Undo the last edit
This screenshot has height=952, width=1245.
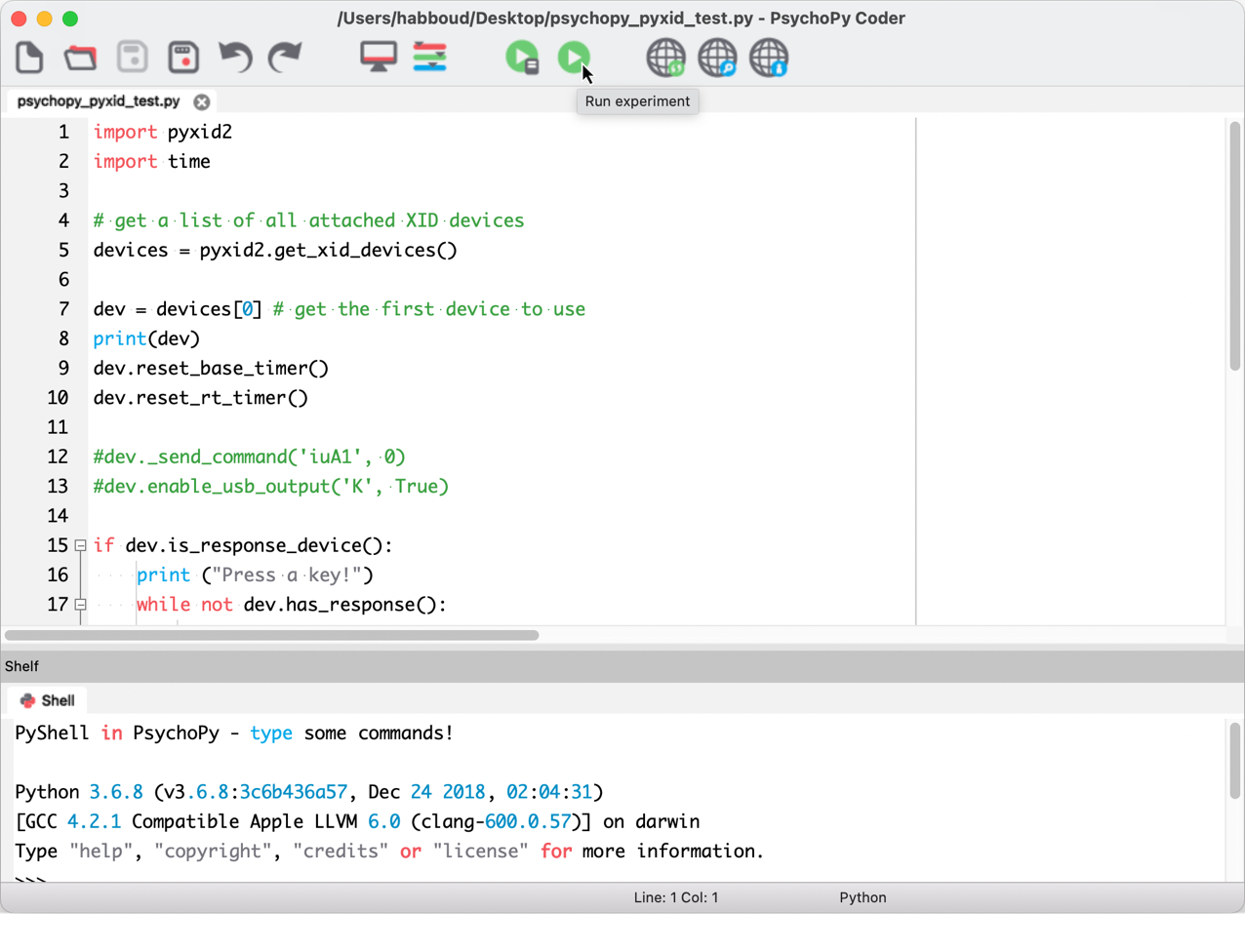point(234,58)
